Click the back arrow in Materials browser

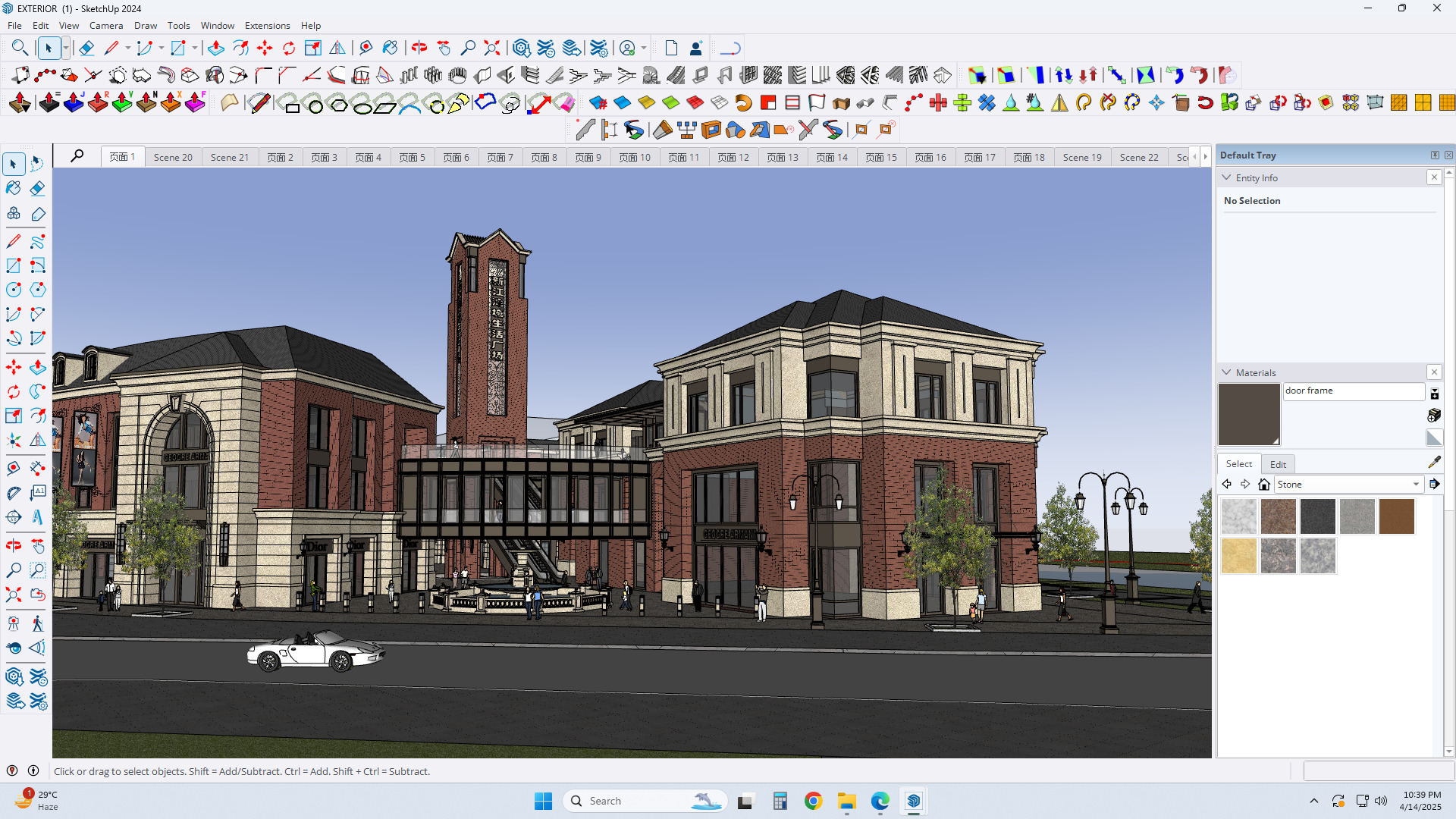click(1227, 484)
